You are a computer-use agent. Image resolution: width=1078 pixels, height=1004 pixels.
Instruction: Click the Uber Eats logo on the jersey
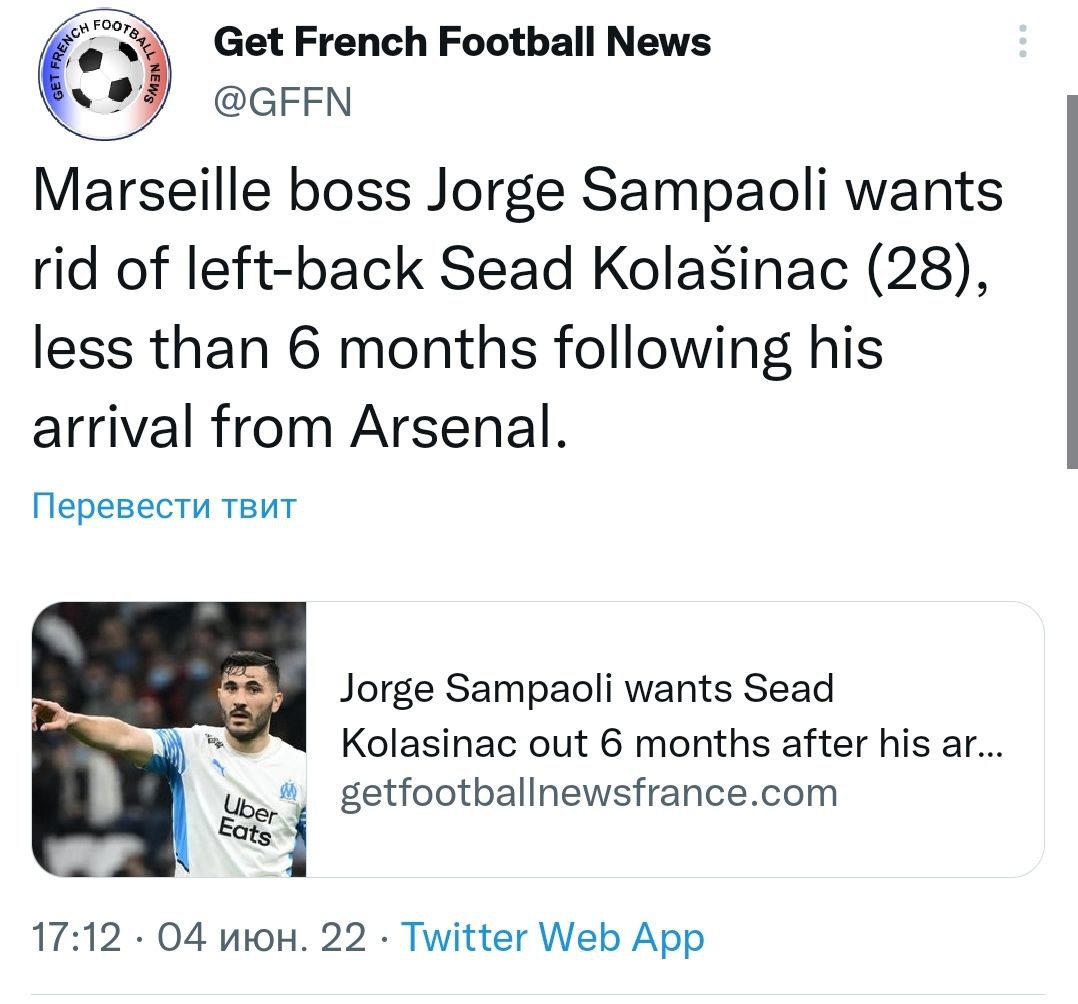coord(248,818)
